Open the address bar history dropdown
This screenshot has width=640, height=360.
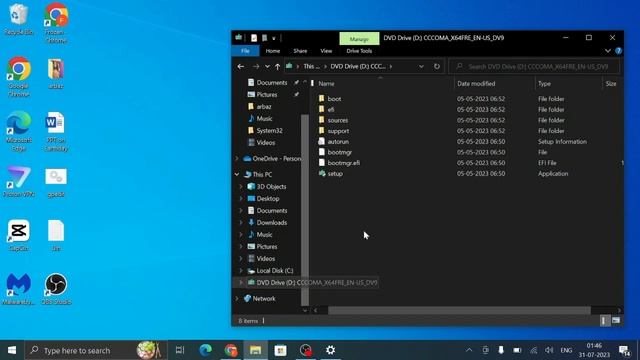[x=421, y=67]
